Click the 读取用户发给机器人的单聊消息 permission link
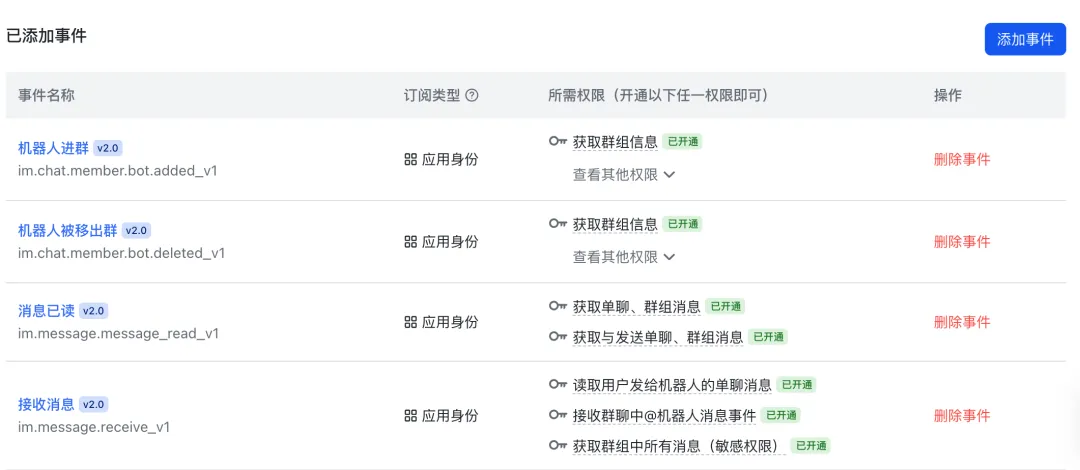The width and height of the screenshot is (1080, 470). (671, 385)
